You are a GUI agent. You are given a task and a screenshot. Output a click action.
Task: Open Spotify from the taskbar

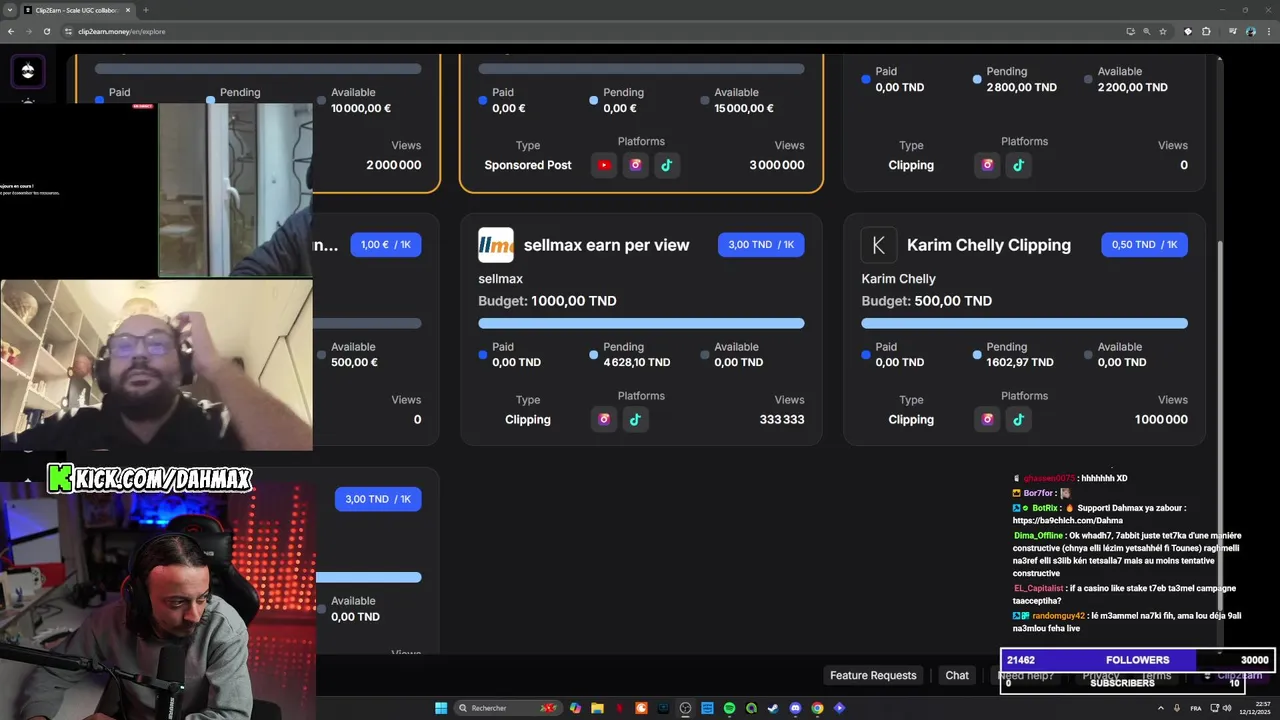(729, 708)
